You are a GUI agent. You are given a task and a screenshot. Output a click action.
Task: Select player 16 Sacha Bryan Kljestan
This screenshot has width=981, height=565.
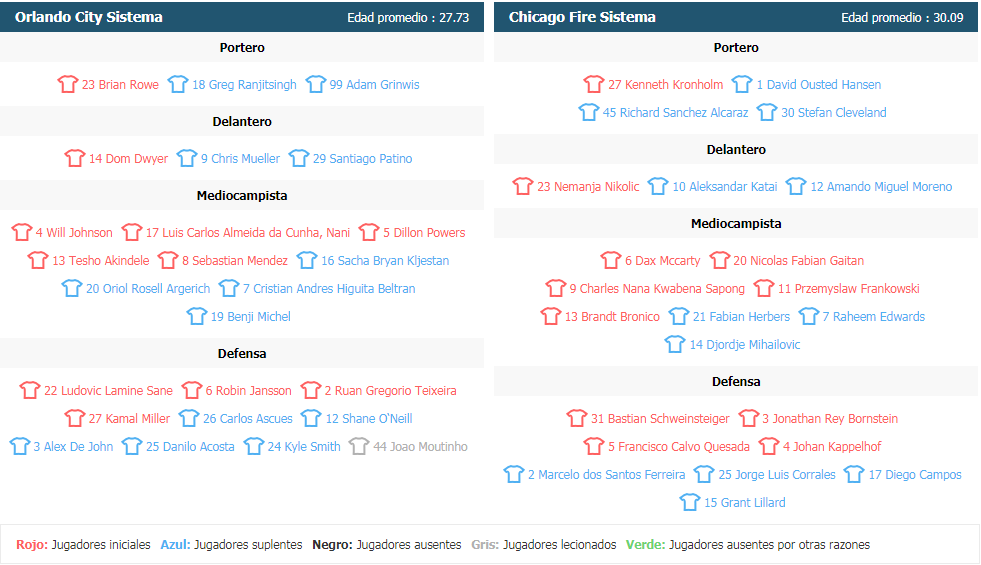385,261
